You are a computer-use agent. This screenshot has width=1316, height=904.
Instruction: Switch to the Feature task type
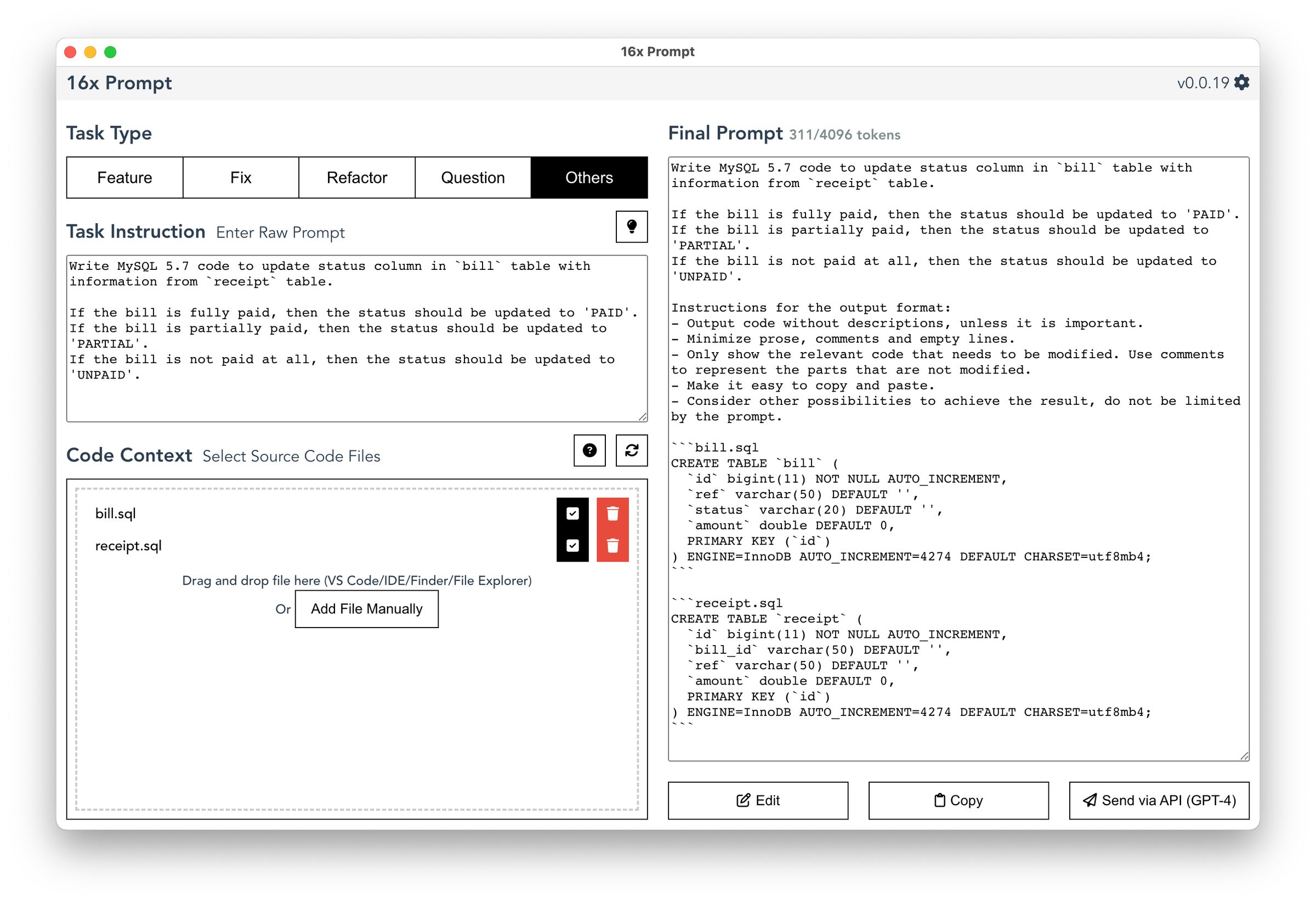(124, 177)
